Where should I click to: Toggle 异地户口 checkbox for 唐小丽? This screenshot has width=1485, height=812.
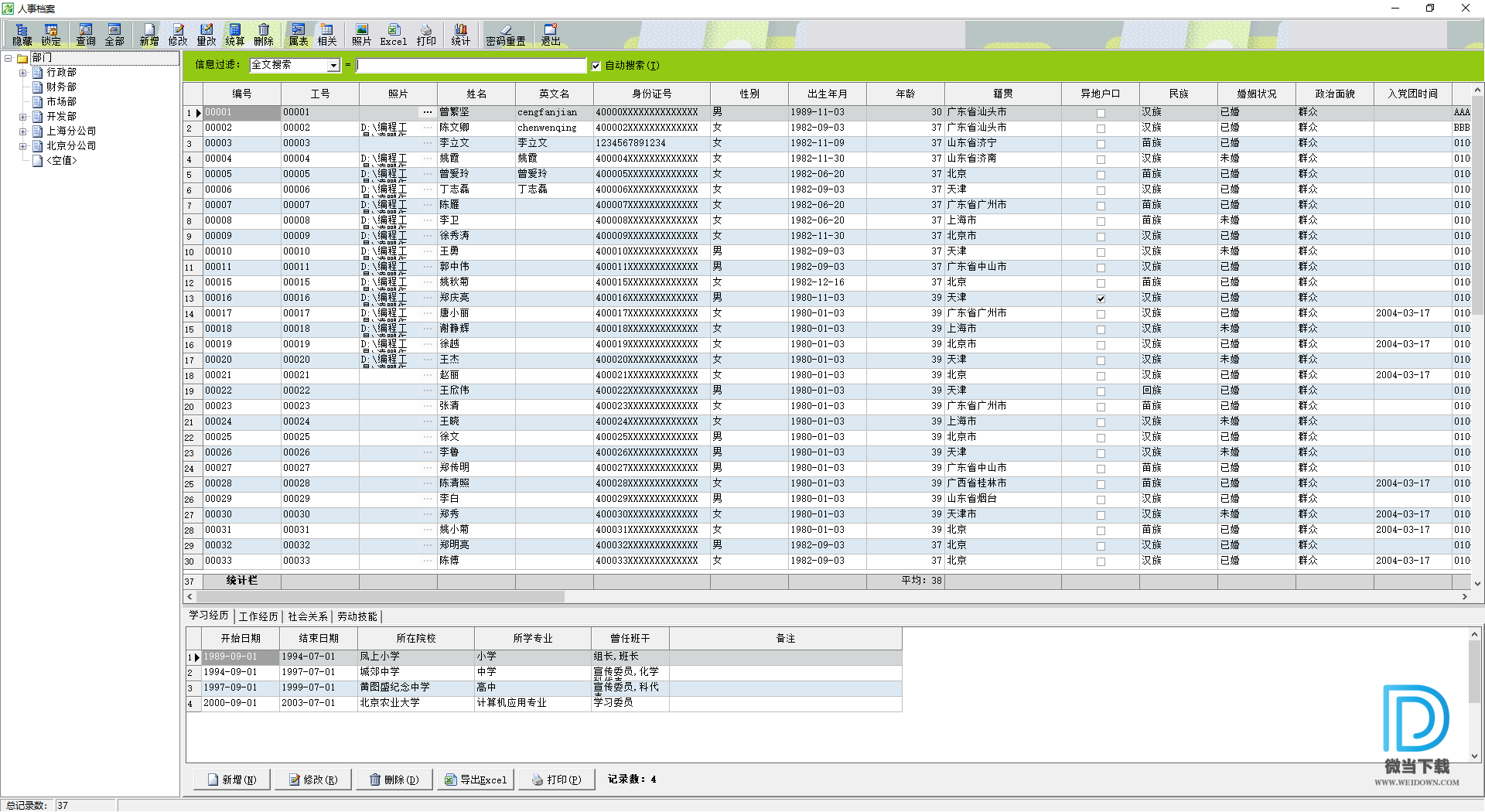tap(1101, 314)
